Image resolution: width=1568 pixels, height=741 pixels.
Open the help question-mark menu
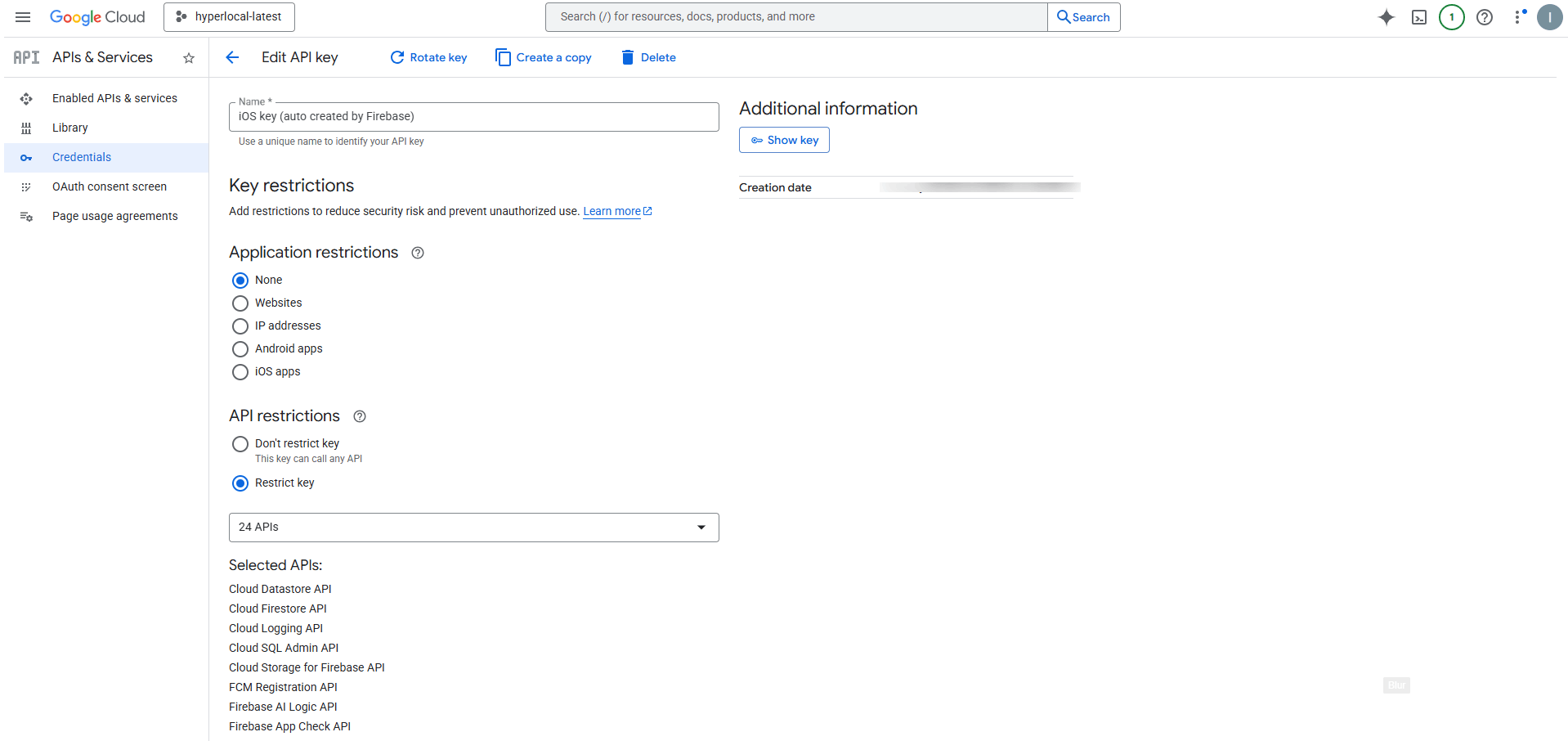pyautogui.click(x=1485, y=17)
